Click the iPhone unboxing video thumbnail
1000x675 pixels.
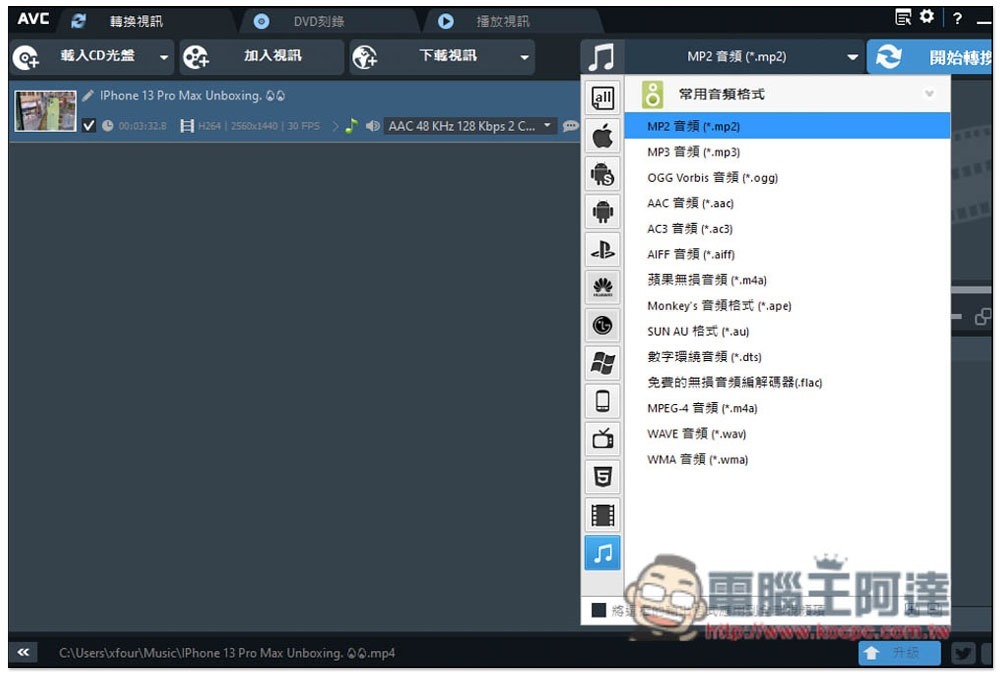point(45,111)
